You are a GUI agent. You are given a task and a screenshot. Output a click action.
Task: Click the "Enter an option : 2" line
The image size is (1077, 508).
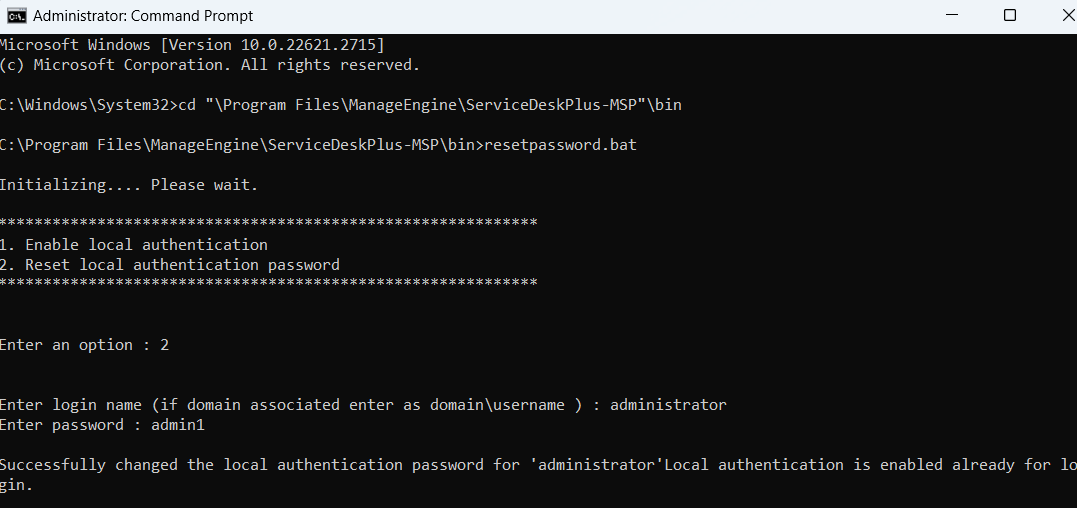84,345
